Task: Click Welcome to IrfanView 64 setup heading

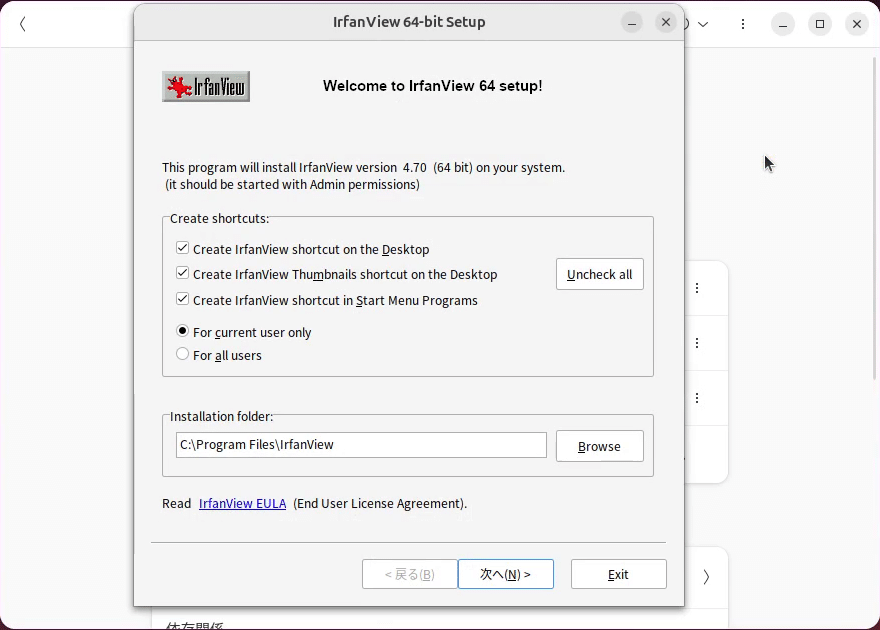Action: click(433, 86)
